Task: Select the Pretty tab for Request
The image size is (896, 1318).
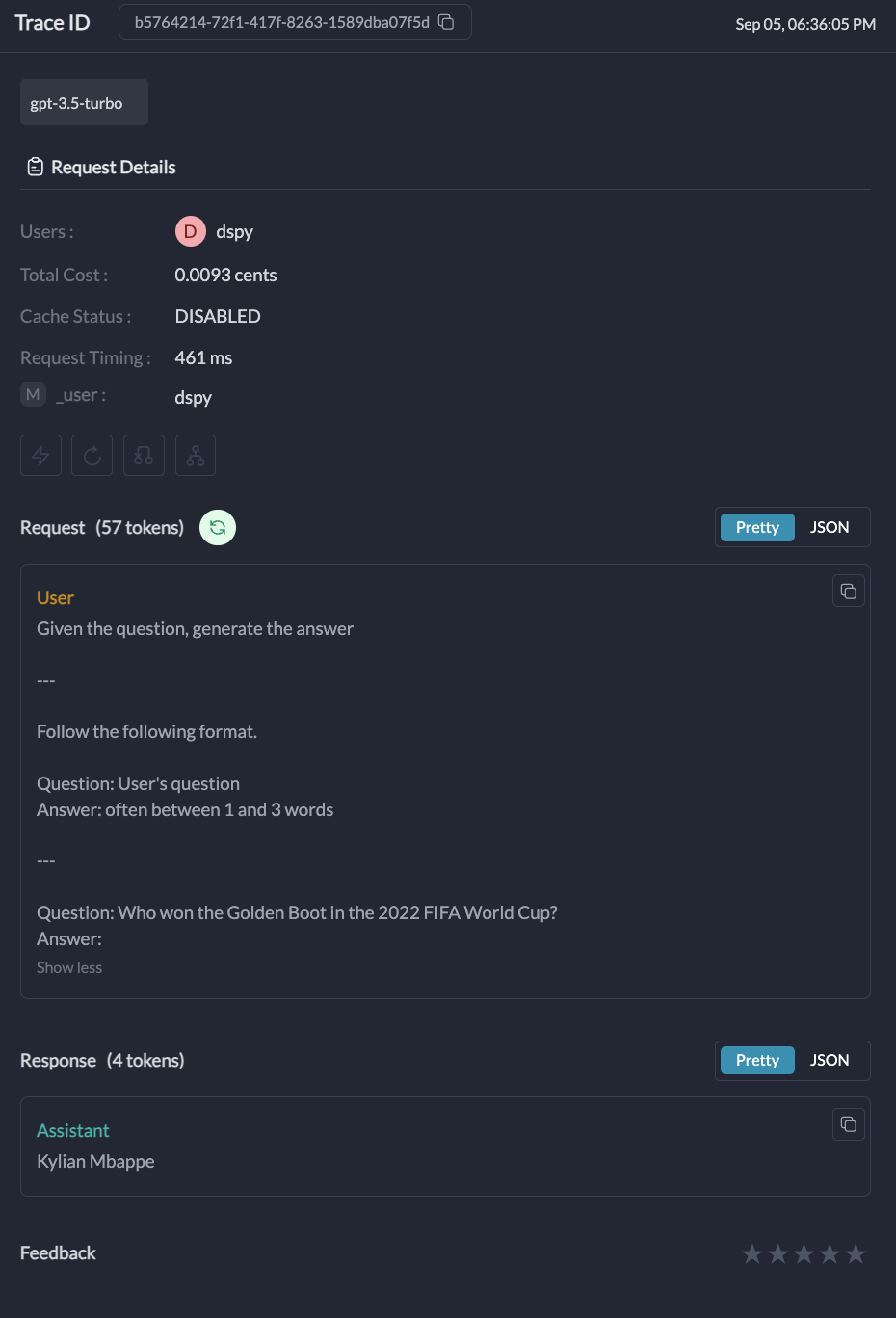Action: 757,527
